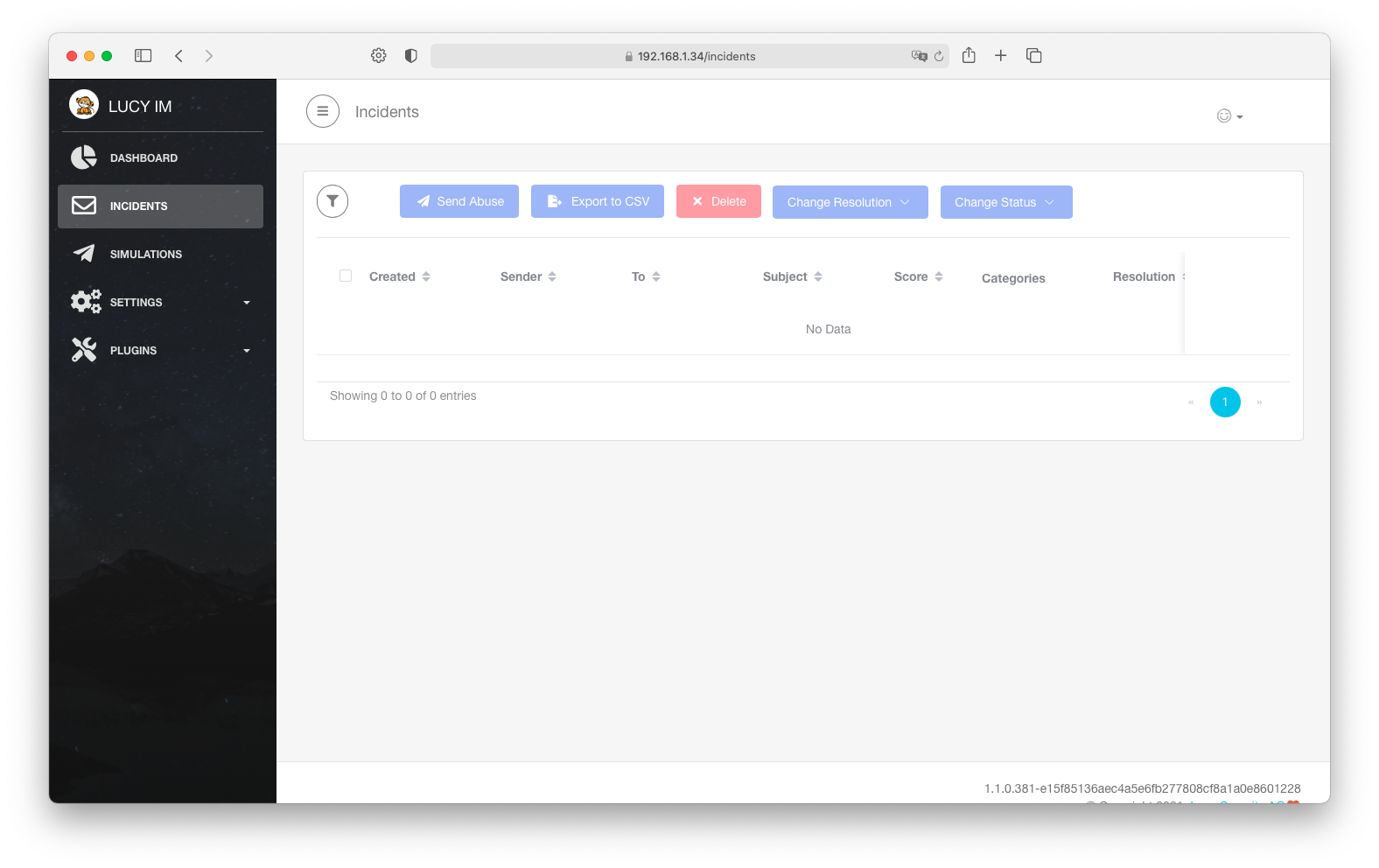Click the LUCY IM logo avatar
The width and height of the screenshot is (1379, 868).
coord(84,105)
